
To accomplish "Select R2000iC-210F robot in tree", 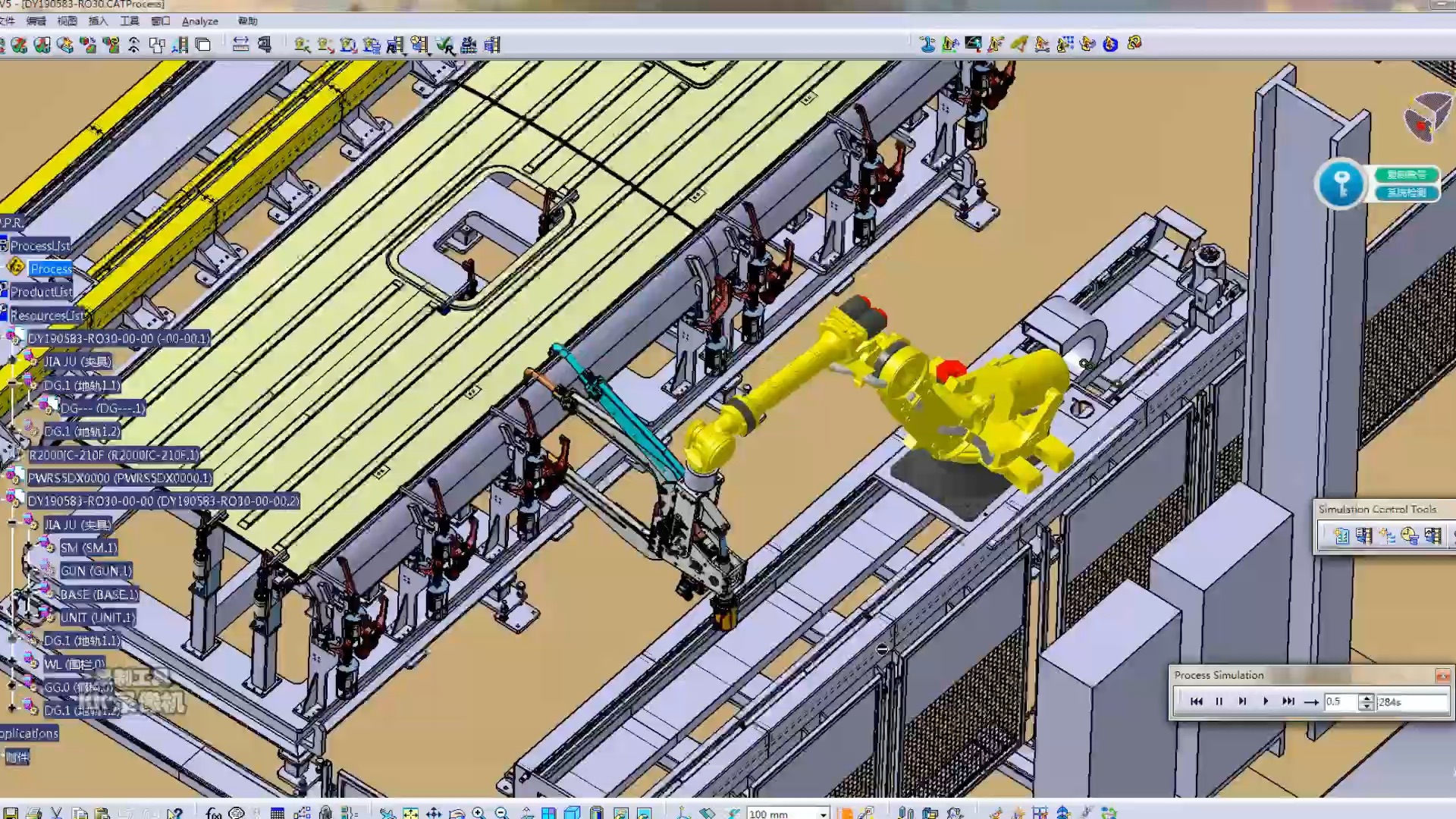I will tap(114, 455).
